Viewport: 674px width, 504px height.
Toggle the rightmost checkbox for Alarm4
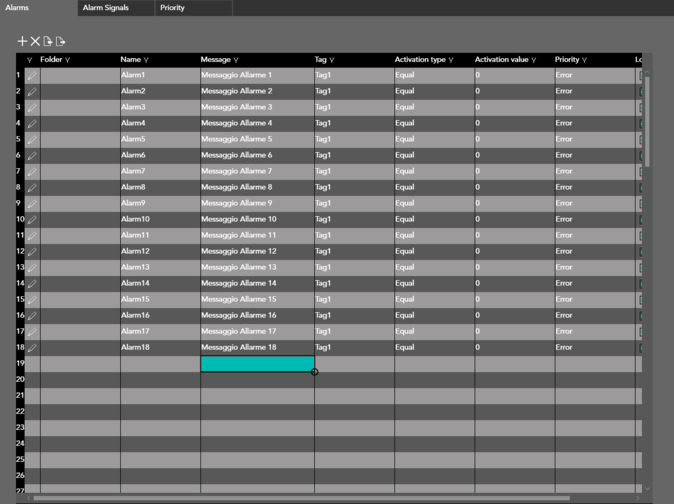(x=641, y=124)
